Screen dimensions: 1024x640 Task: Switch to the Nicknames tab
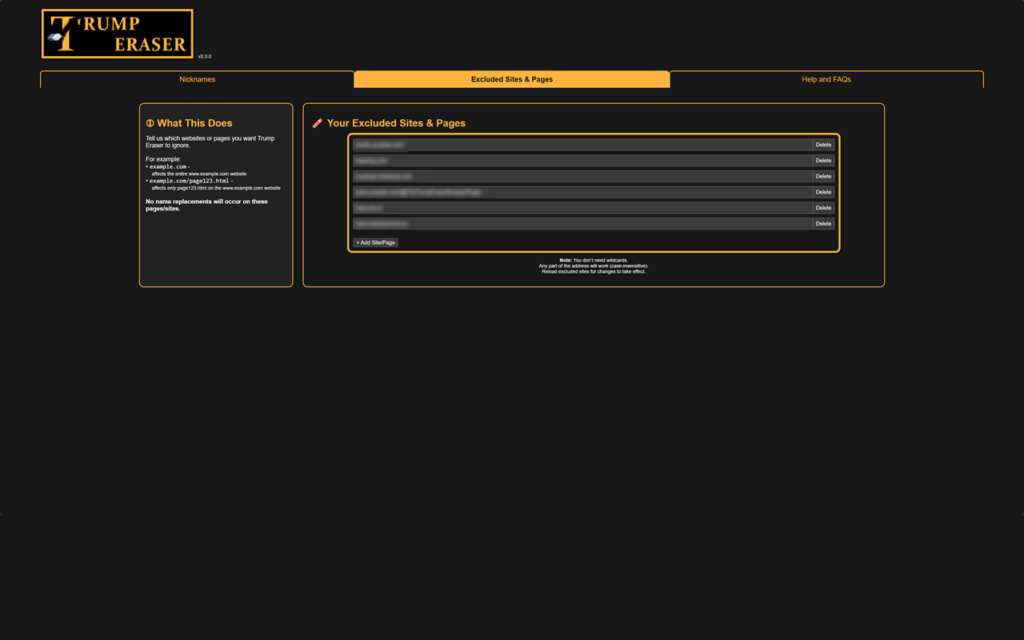(x=197, y=79)
